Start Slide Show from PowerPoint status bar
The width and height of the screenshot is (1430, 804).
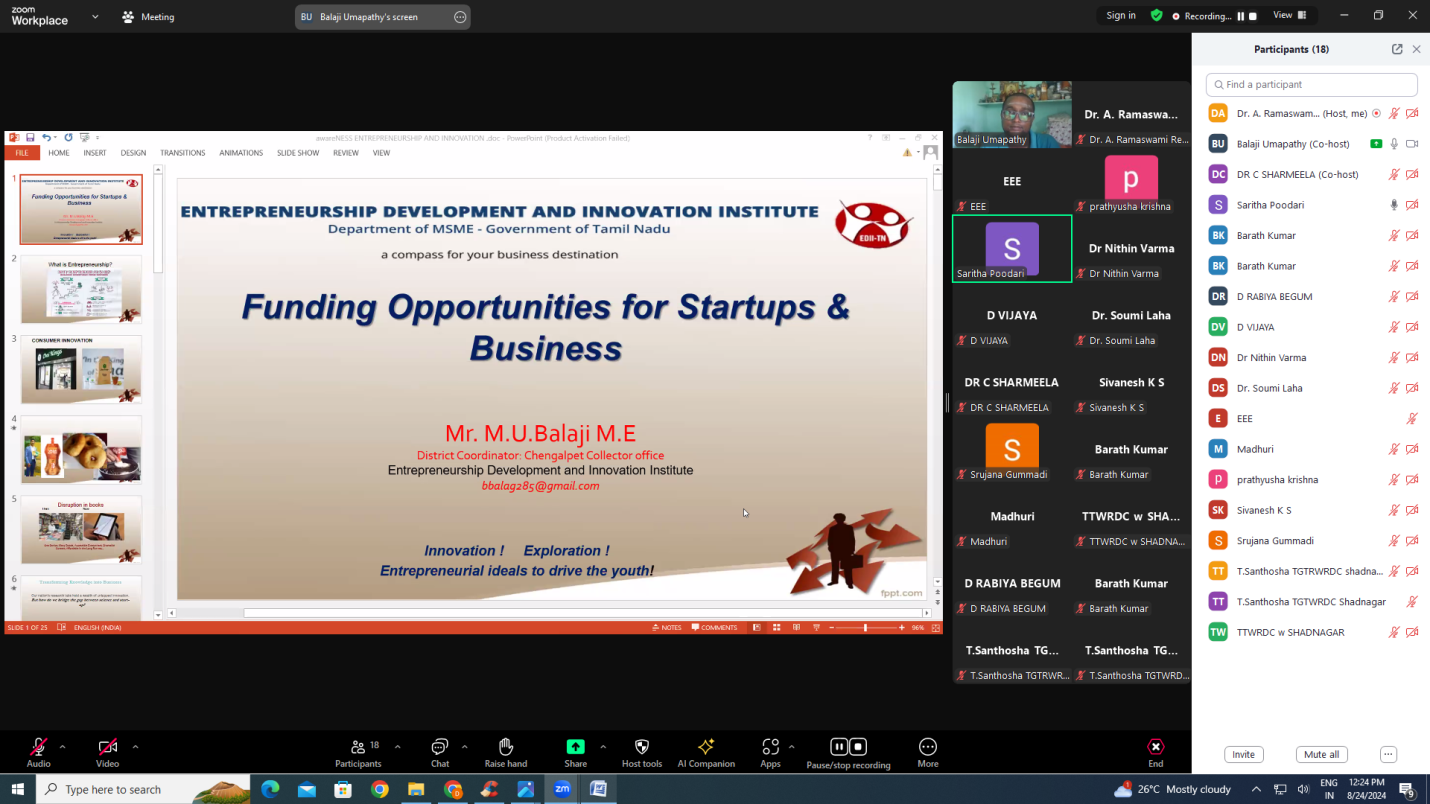[817, 628]
